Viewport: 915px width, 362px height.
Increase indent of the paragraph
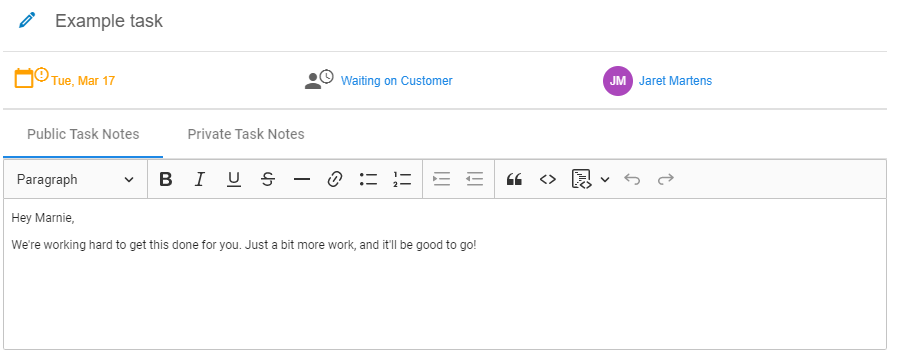tap(441, 179)
